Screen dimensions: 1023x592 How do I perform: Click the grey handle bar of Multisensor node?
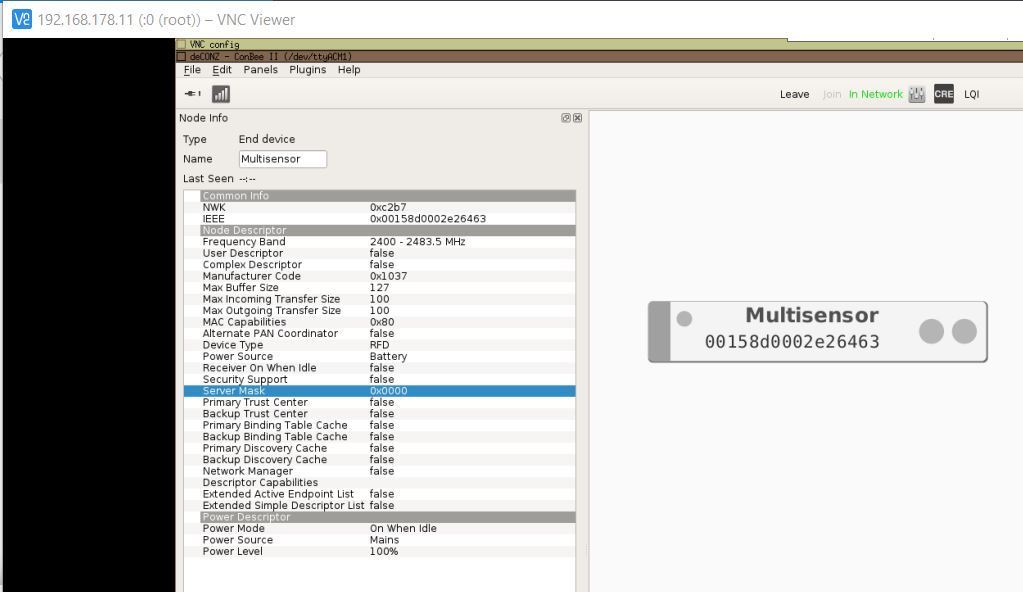pyautogui.click(x=660, y=332)
